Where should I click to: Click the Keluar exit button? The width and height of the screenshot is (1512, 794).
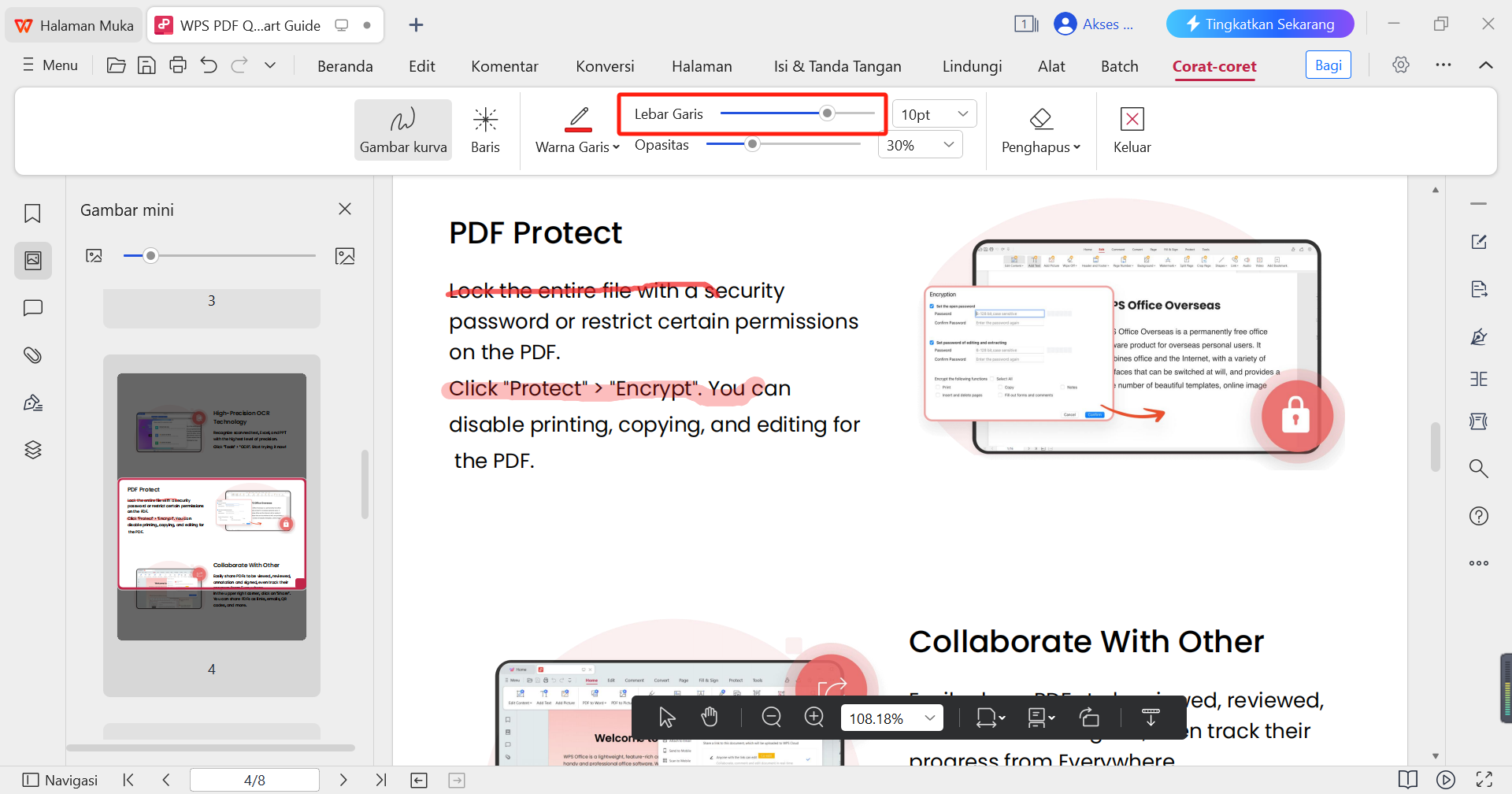(1132, 128)
